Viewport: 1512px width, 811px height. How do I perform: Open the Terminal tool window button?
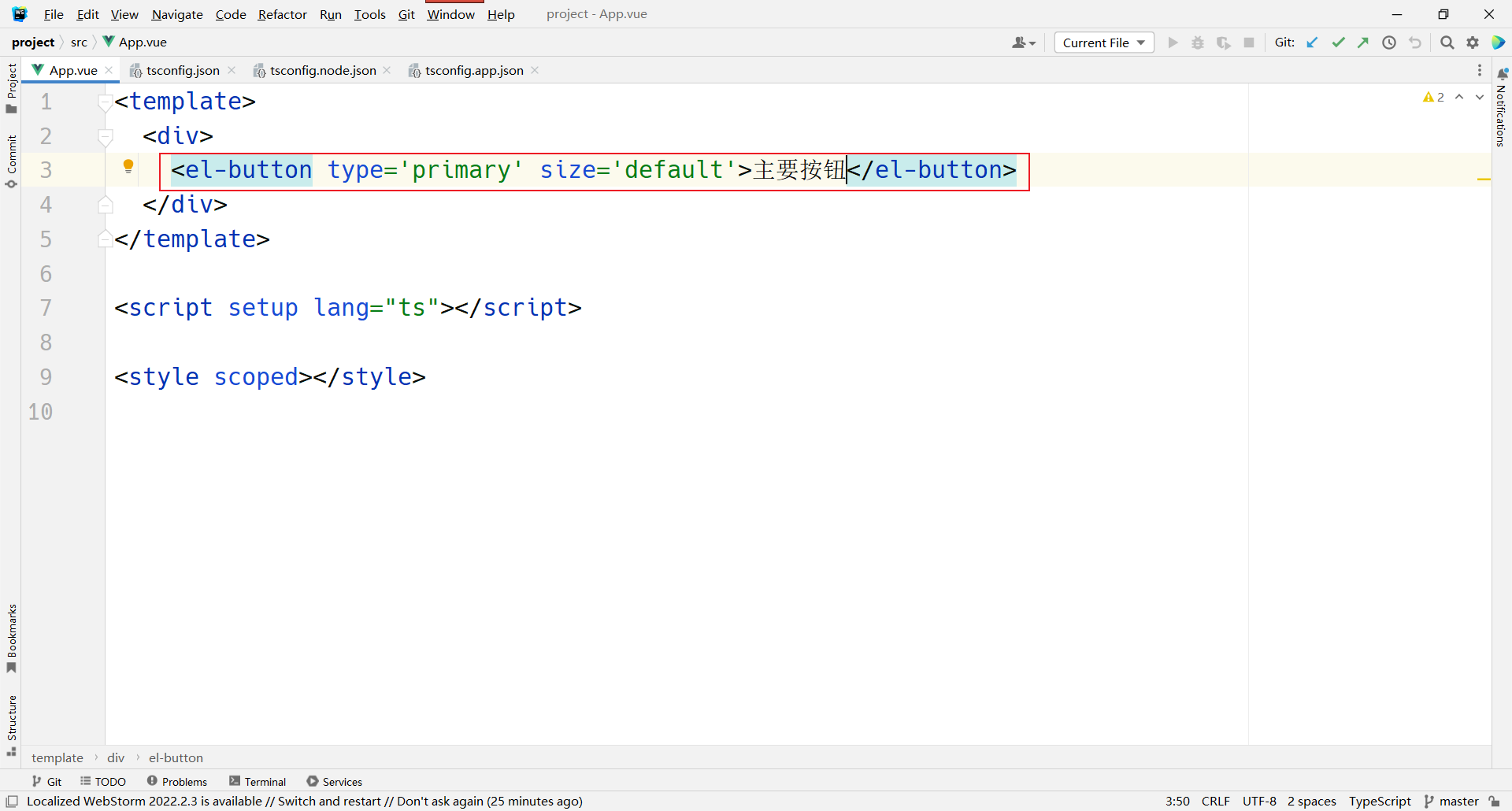click(258, 782)
